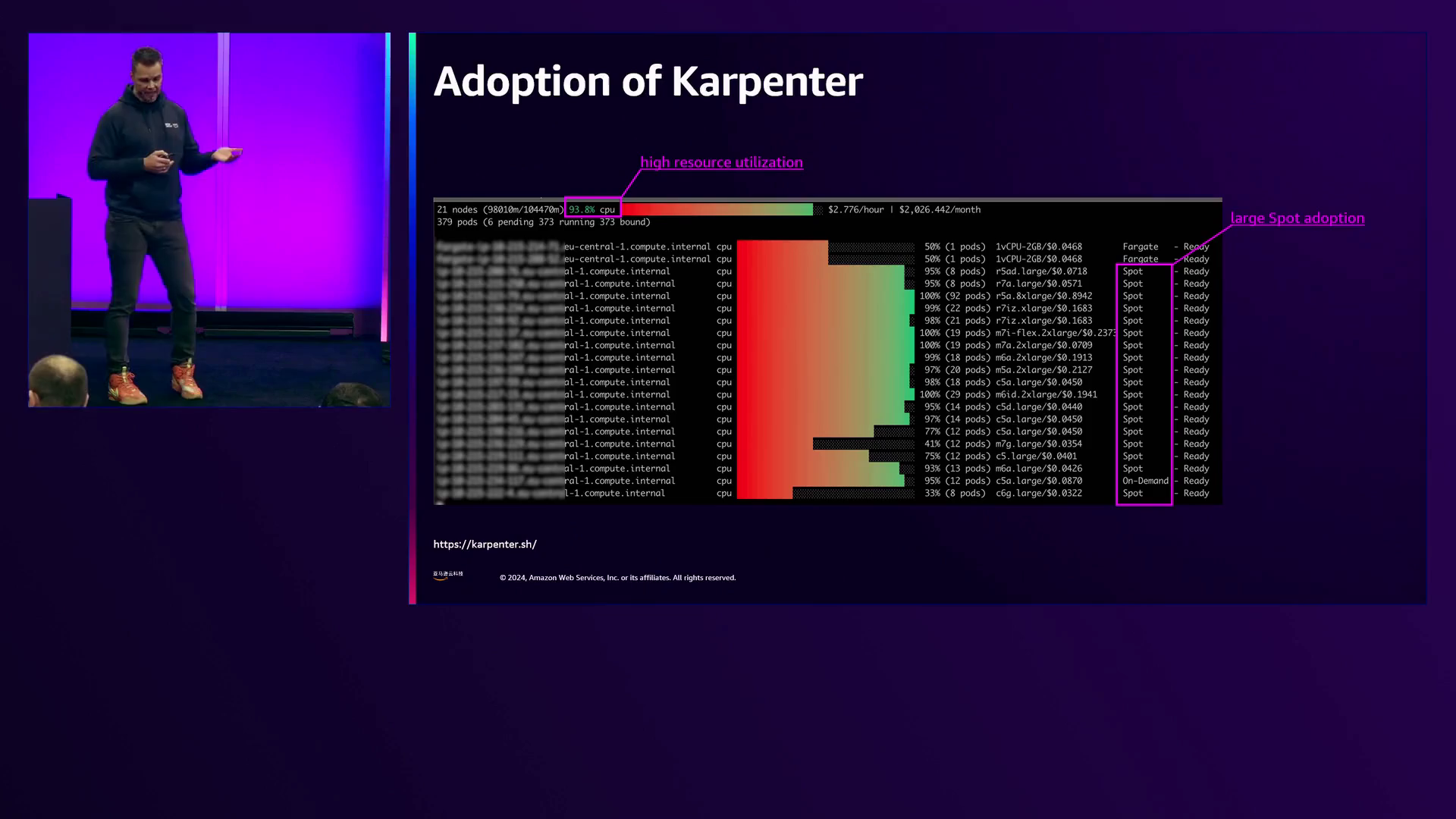The height and width of the screenshot is (819, 1456).
Task: Click the '100% (92 pods)' usage text
Action: point(954,296)
